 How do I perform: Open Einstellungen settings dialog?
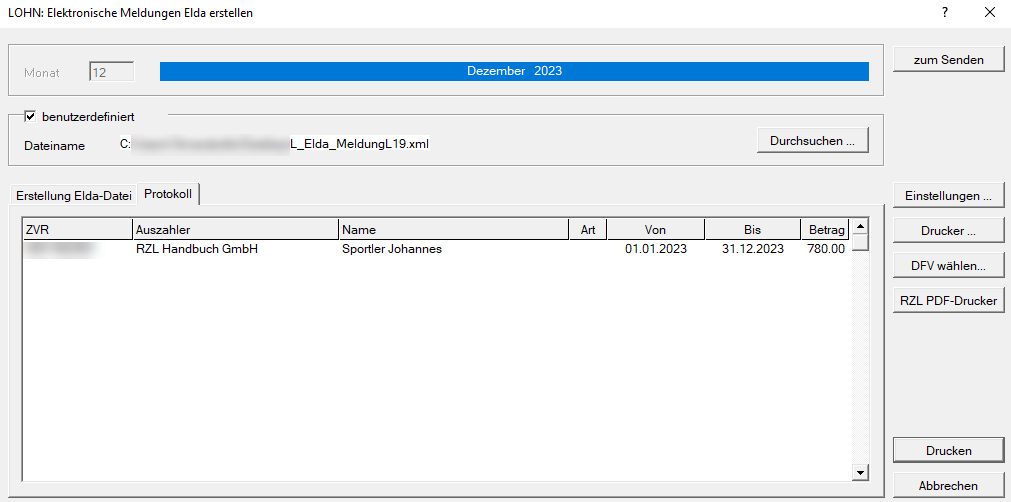point(948,196)
